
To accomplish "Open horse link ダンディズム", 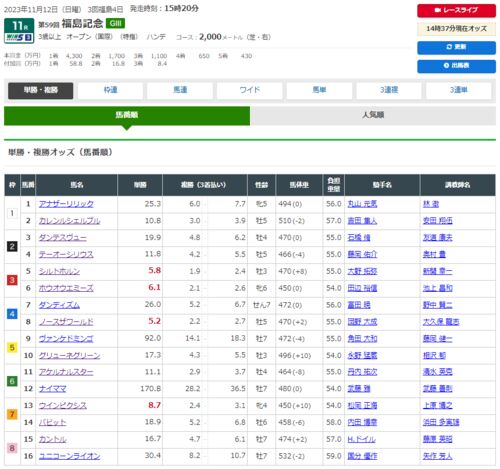I will pyautogui.click(x=59, y=305).
